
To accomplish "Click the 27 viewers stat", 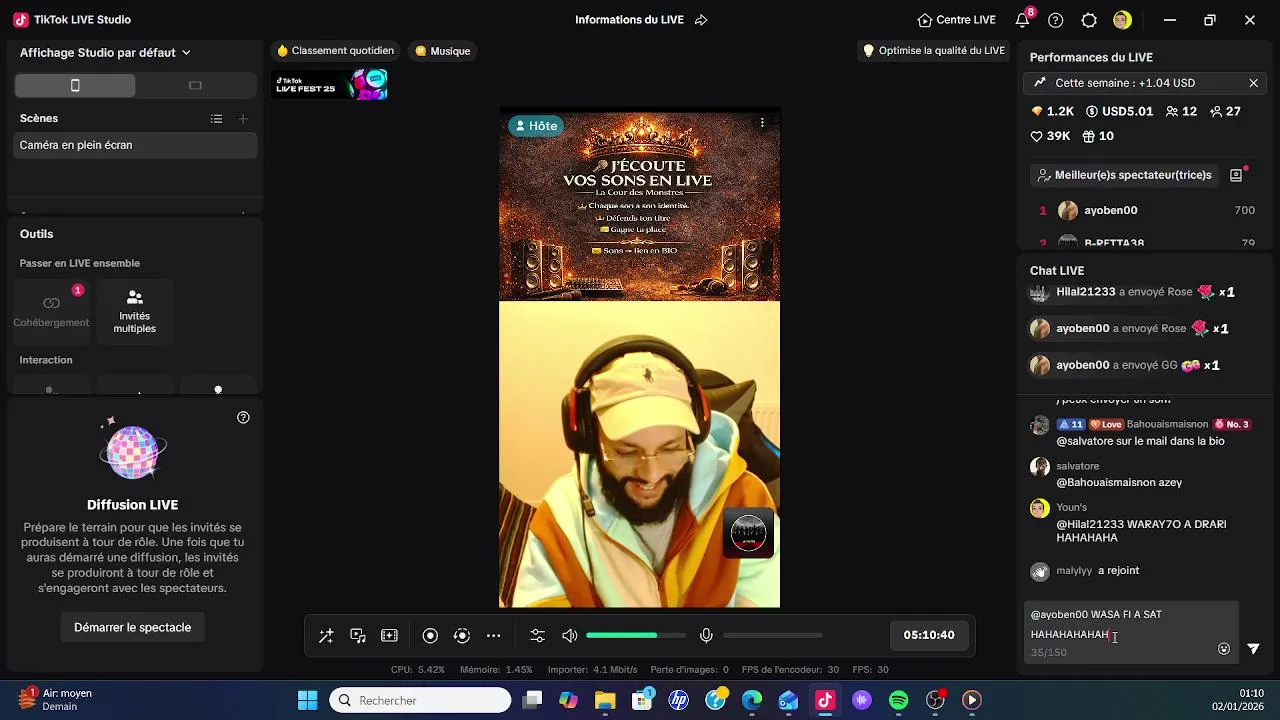I will [1225, 112].
